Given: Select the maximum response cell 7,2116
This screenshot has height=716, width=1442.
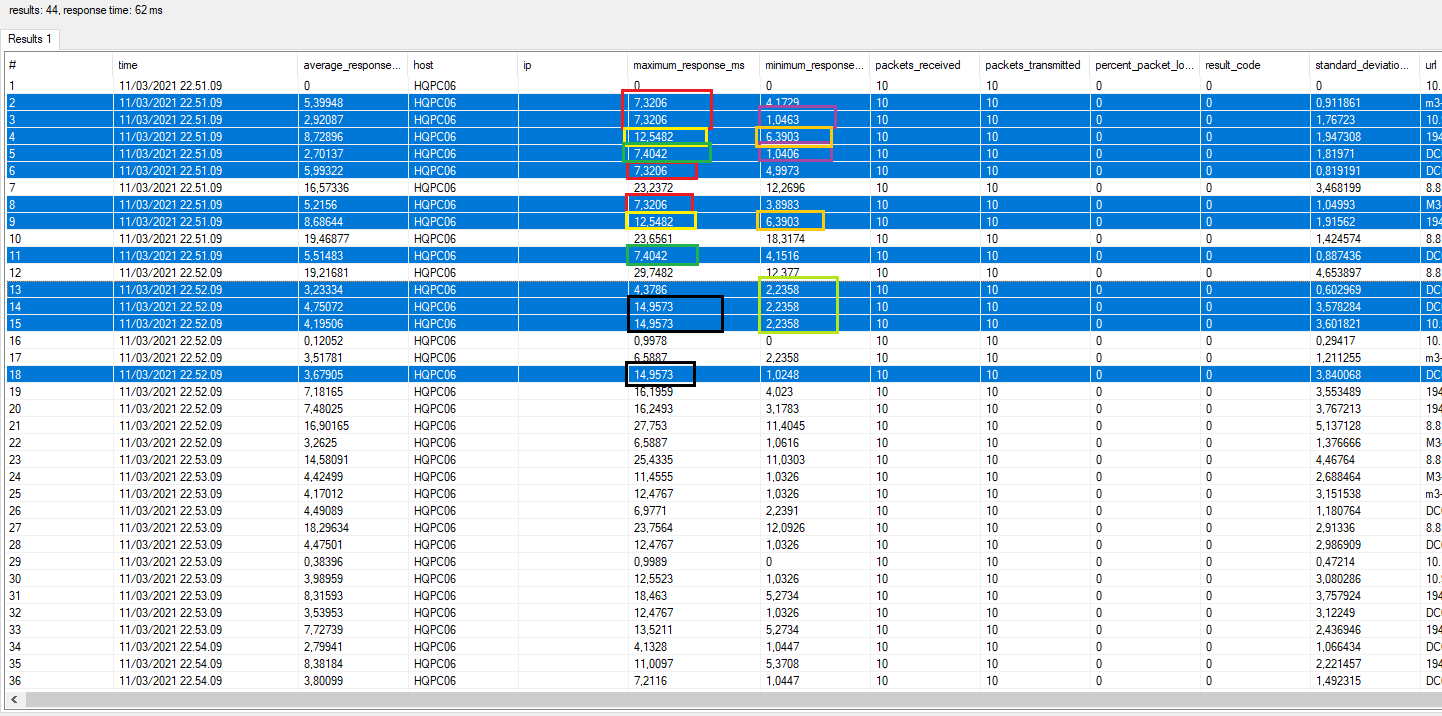Looking at the screenshot, I should click(694, 681).
